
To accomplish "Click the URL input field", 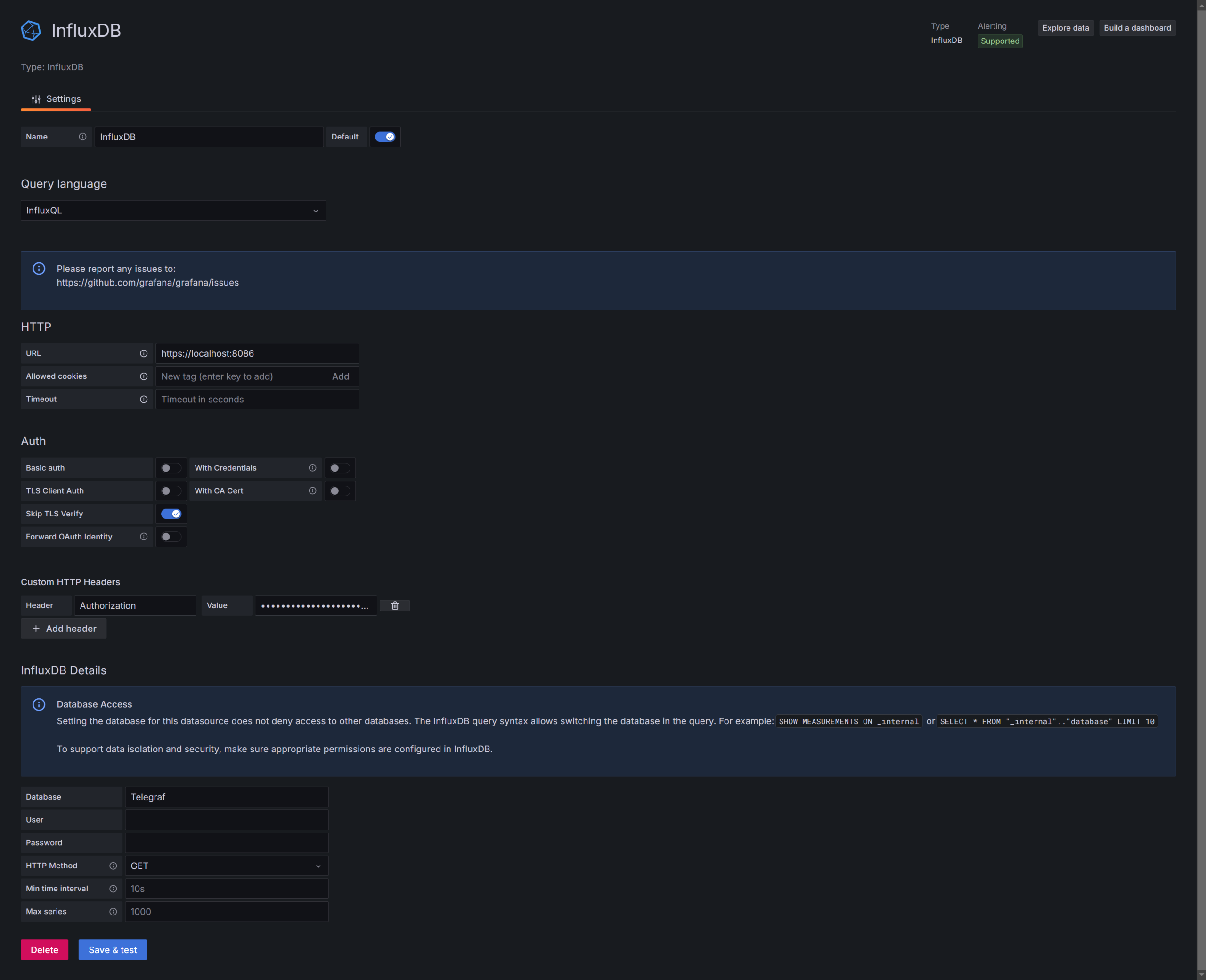I will tap(257, 353).
